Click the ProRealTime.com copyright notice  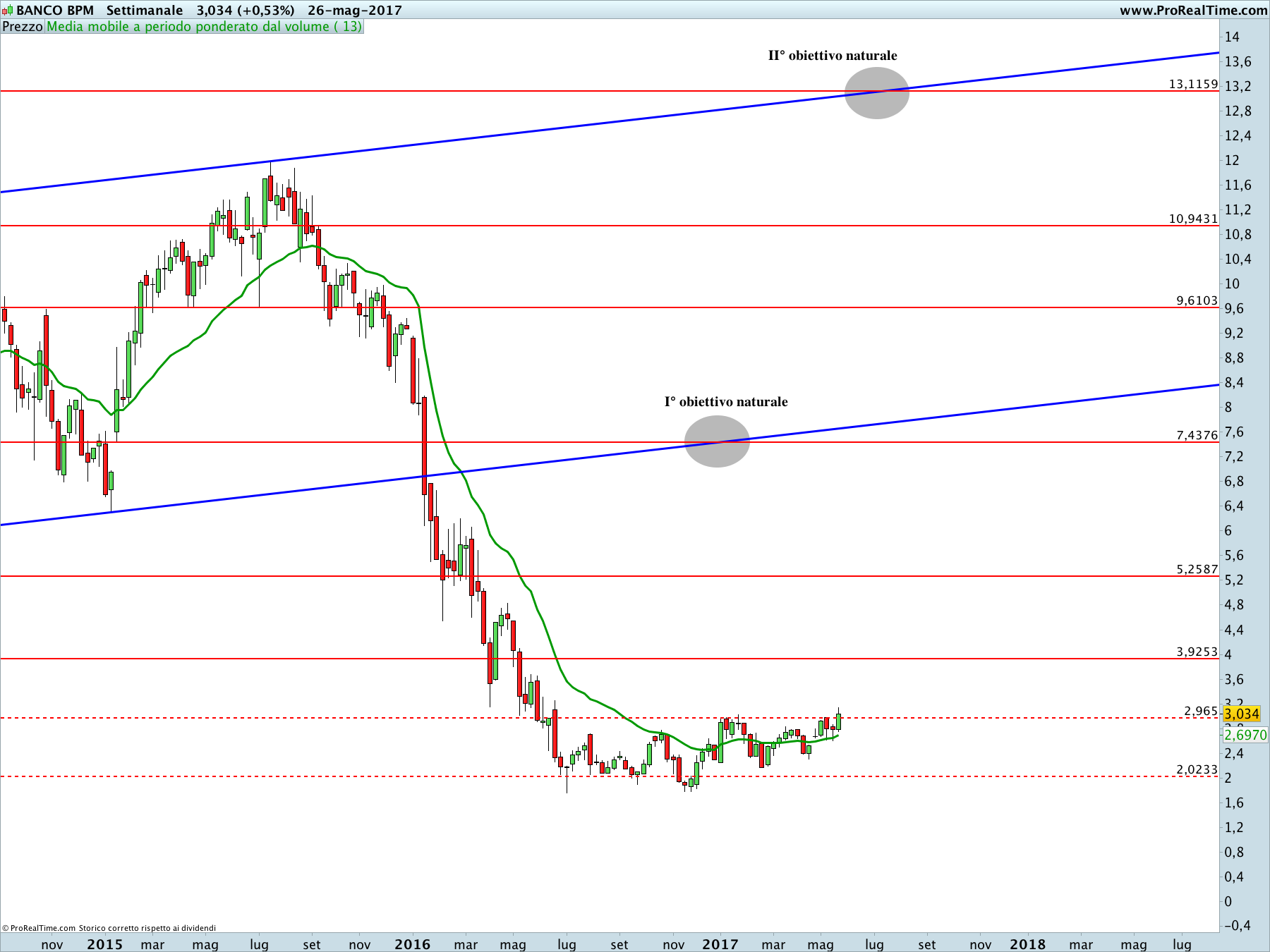click(109, 928)
